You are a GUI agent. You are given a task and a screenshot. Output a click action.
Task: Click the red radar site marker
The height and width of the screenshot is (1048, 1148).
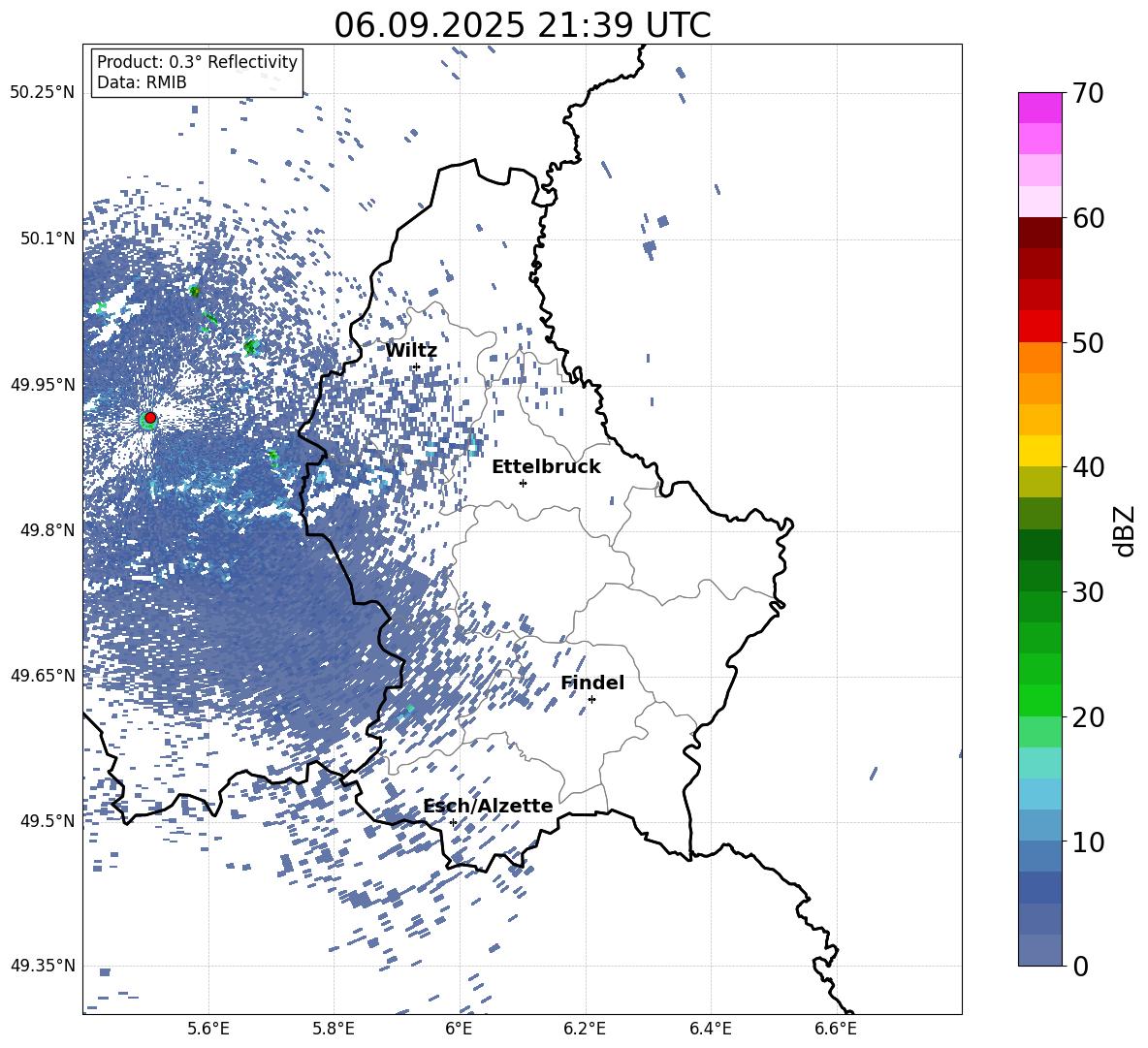click(x=150, y=417)
